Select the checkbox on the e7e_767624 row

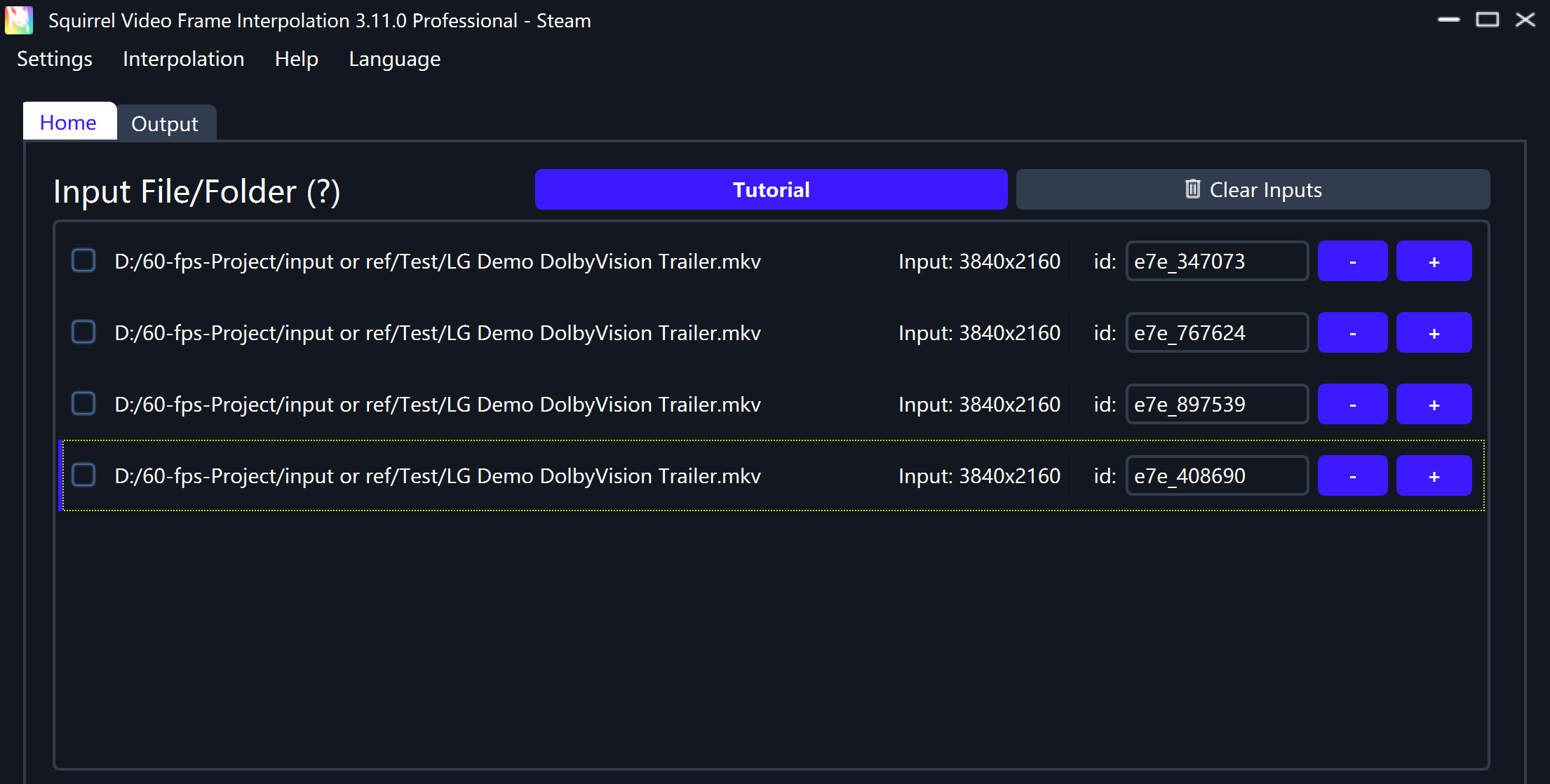click(83, 332)
